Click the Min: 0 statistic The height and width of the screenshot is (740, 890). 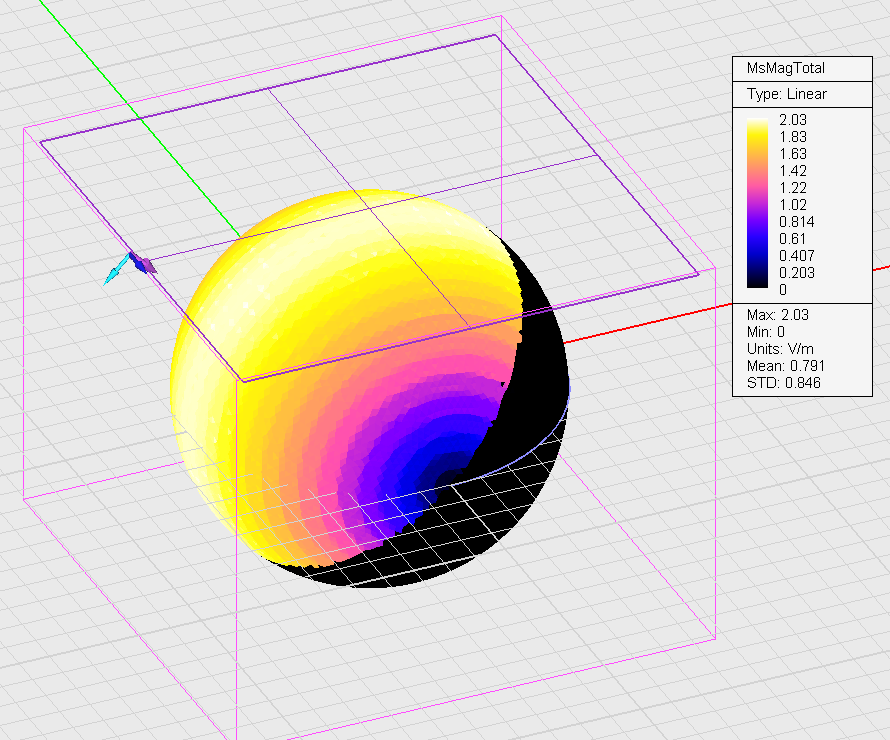click(x=765, y=332)
